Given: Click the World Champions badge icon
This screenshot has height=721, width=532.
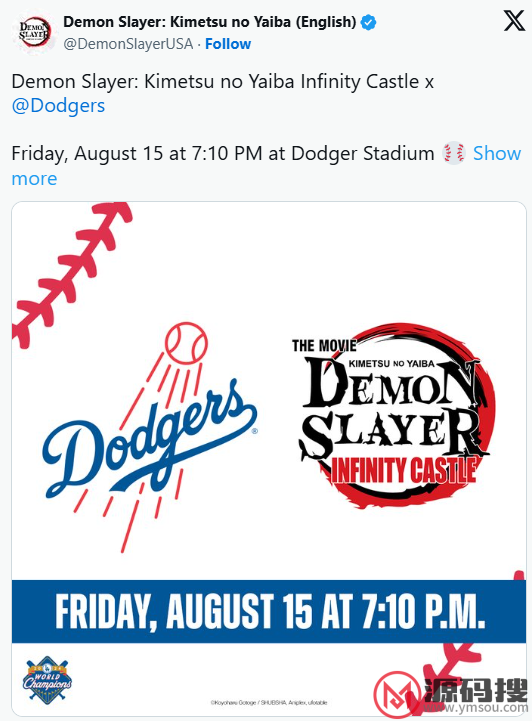Looking at the screenshot, I should pyautogui.click(x=46, y=680).
